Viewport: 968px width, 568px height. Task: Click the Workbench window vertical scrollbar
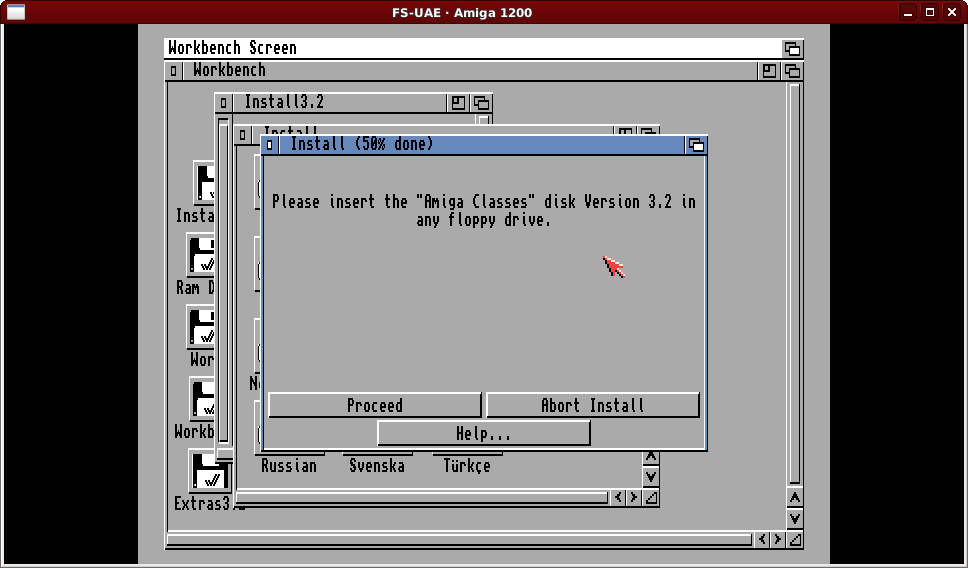coord(795,284)
